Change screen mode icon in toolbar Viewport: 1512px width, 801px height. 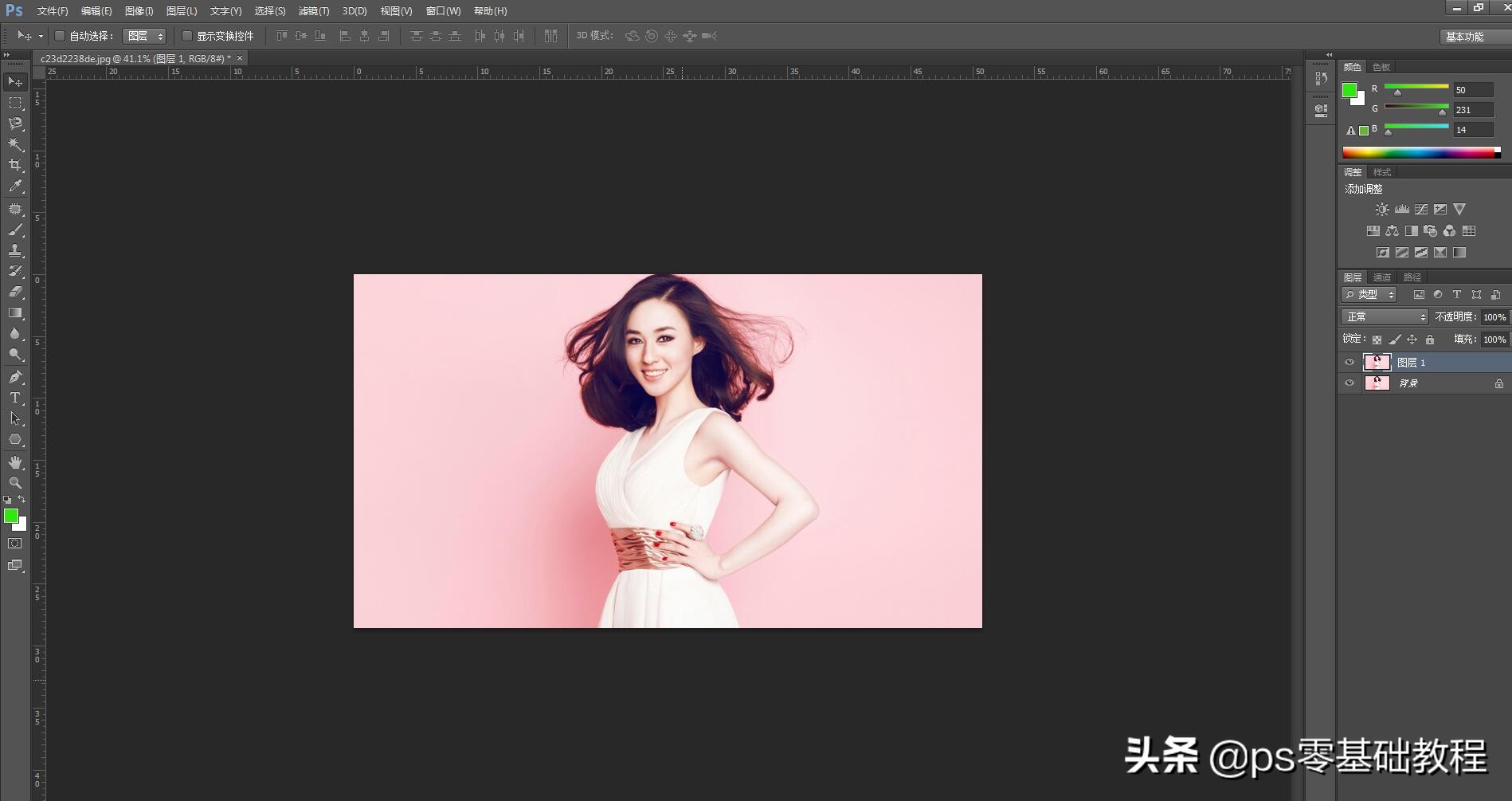tap(15, 565)
